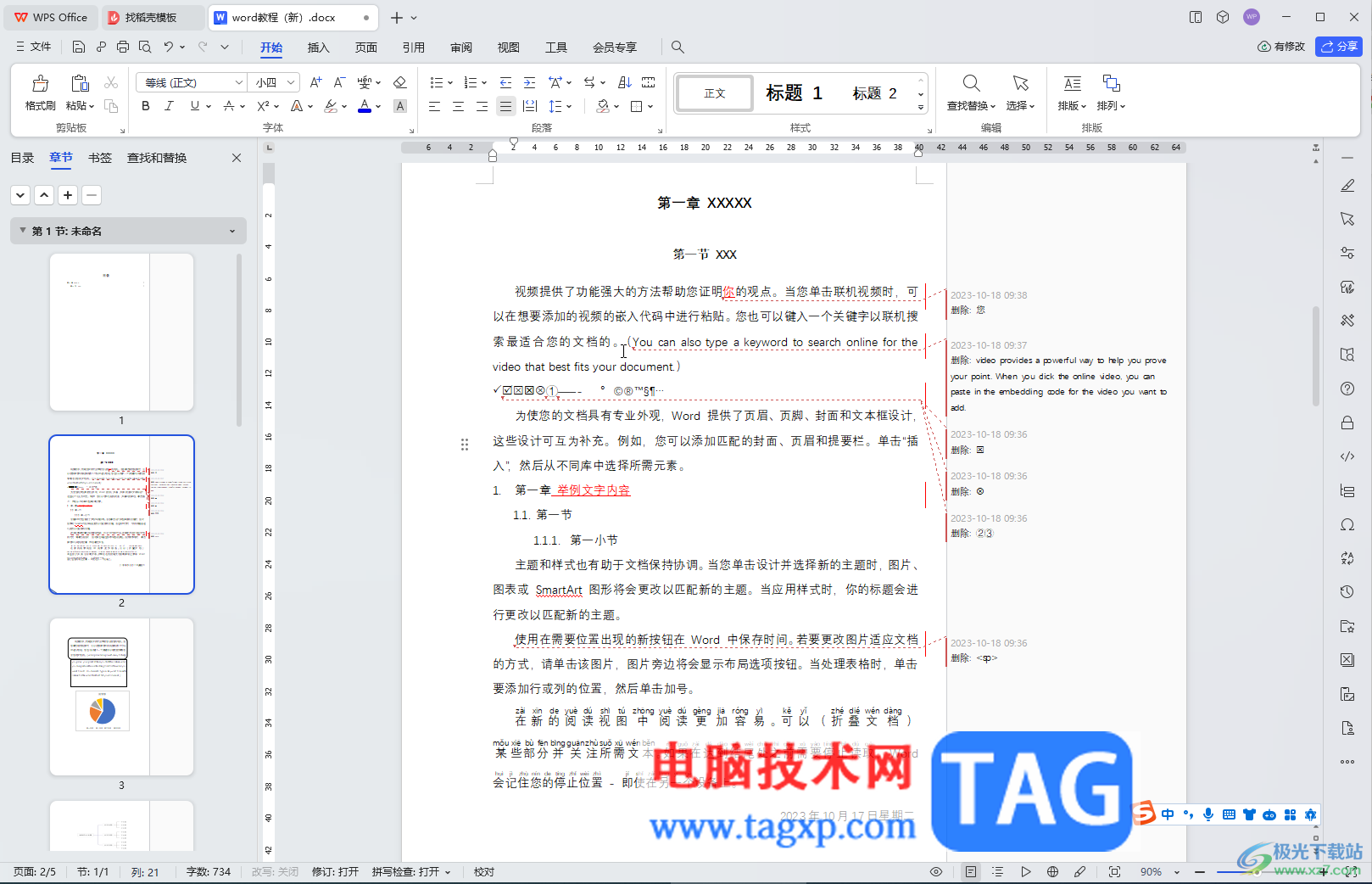
Task: Click the Find and Replace magnifier icon
Action: (x=972, y=83)
